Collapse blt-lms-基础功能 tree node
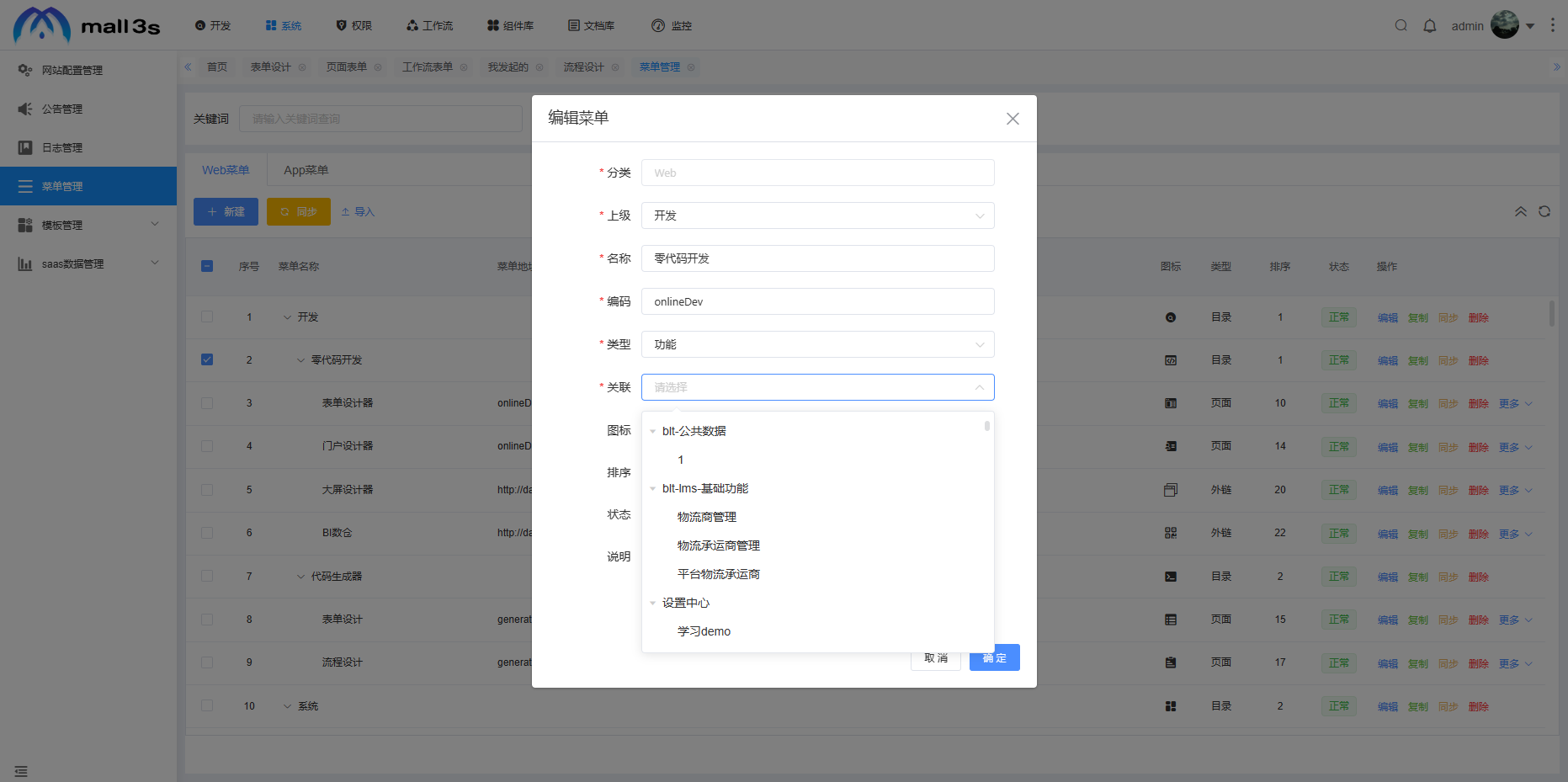This screenshot has height=782, width=1568. (x=653, y=489)
